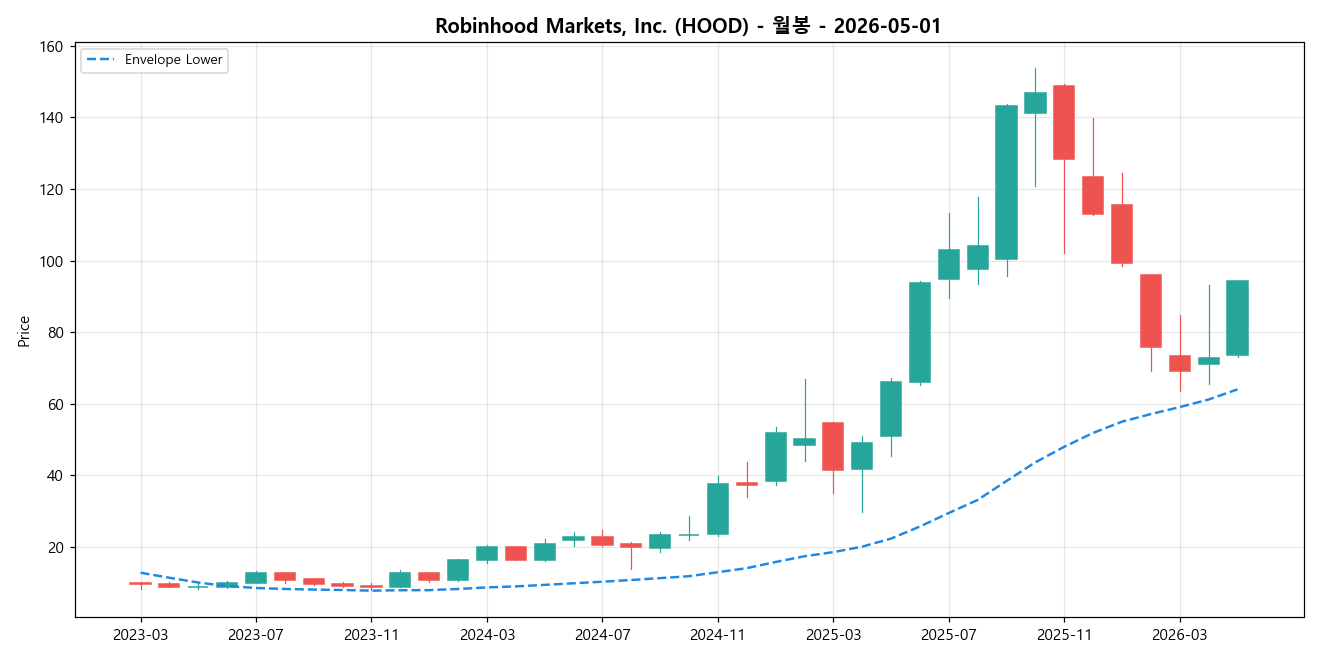Click the Envelope Lower legend label
Image resolution: width=1320 pixels, height=660 pixels.
tap(173, 60)
